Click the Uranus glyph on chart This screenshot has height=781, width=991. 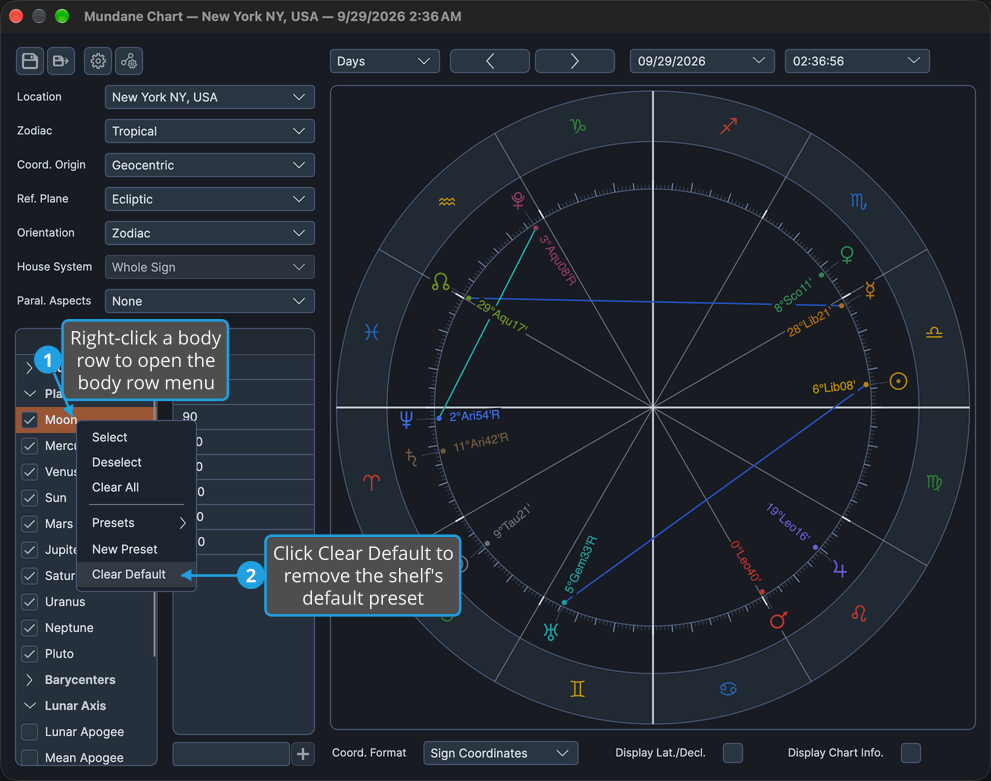[550, 631]
